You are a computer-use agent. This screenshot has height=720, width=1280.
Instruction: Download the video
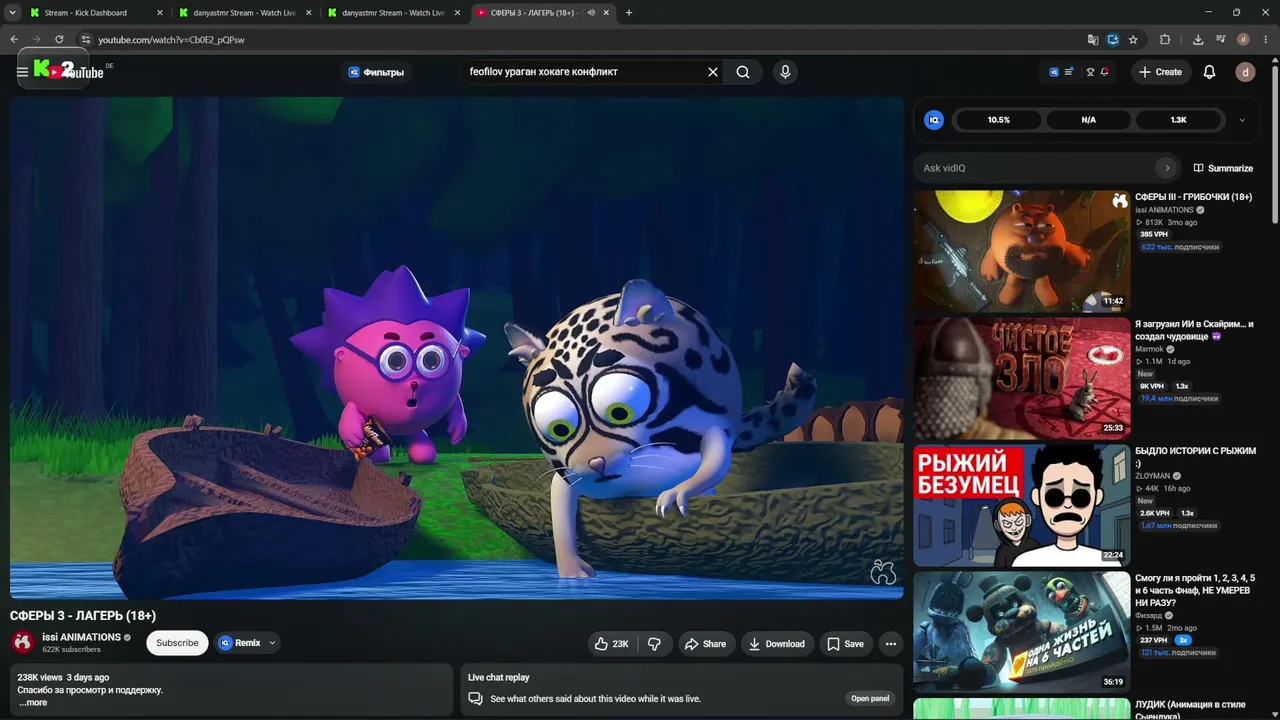777,644
